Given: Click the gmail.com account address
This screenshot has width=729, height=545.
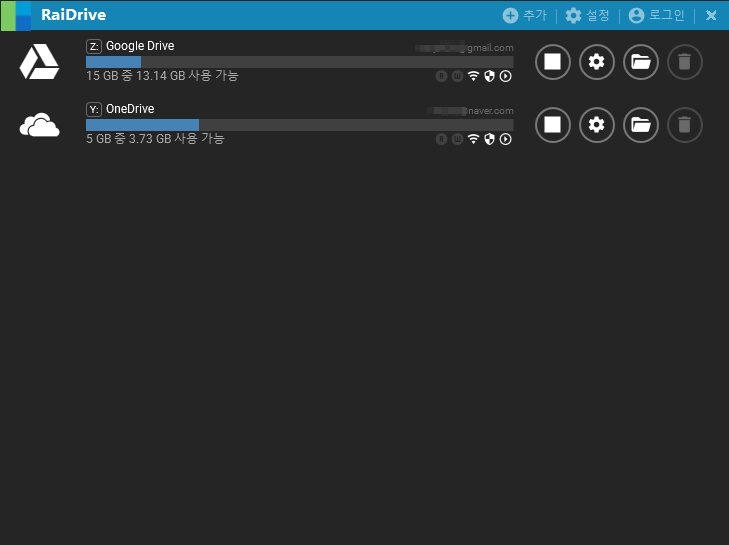Looking at the screenshot, I should tap(464, 47).
